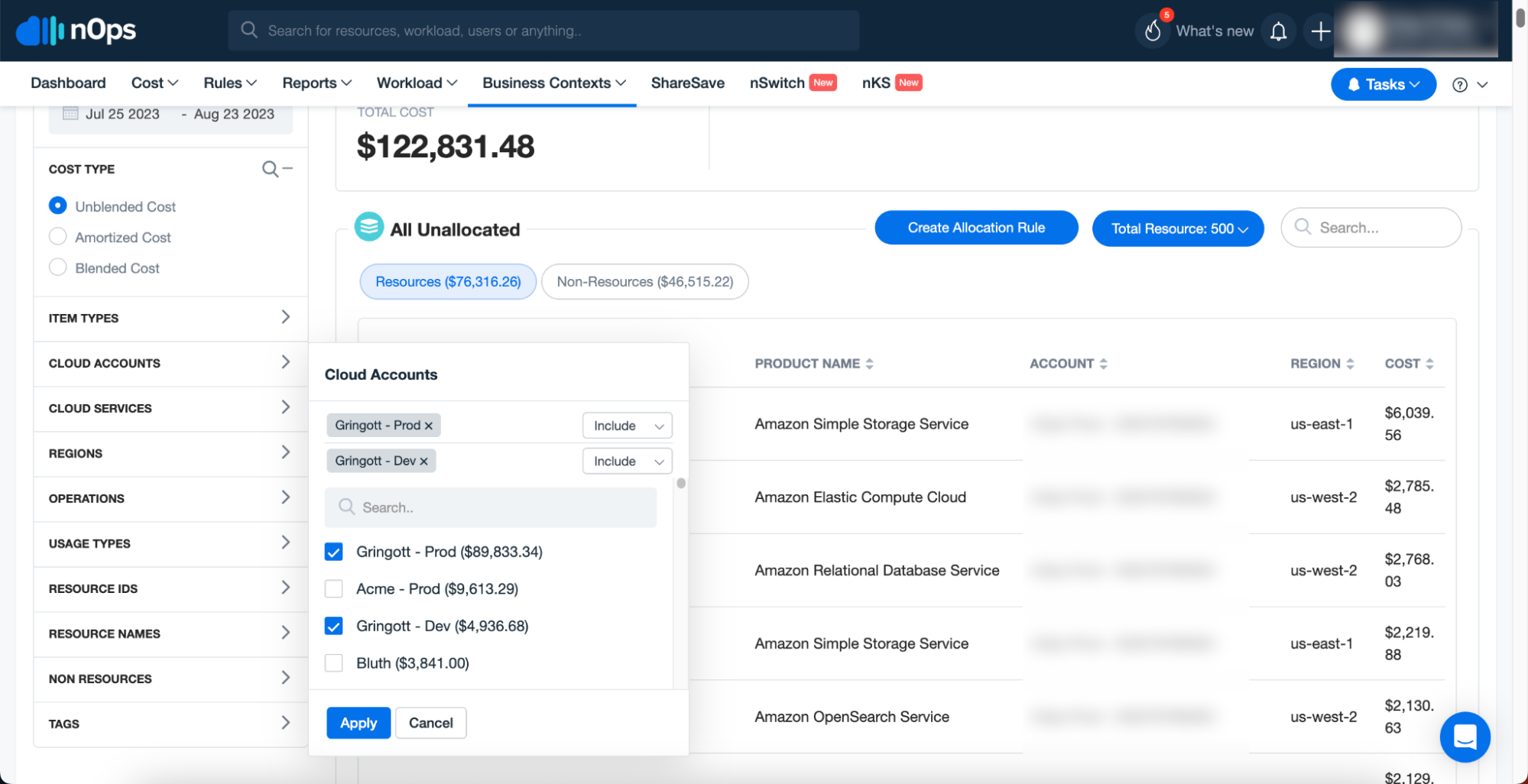Viewport: 1528px width, 784px height.
Task: Open the Tasks dropdown button
Action: click(1383, 85)
